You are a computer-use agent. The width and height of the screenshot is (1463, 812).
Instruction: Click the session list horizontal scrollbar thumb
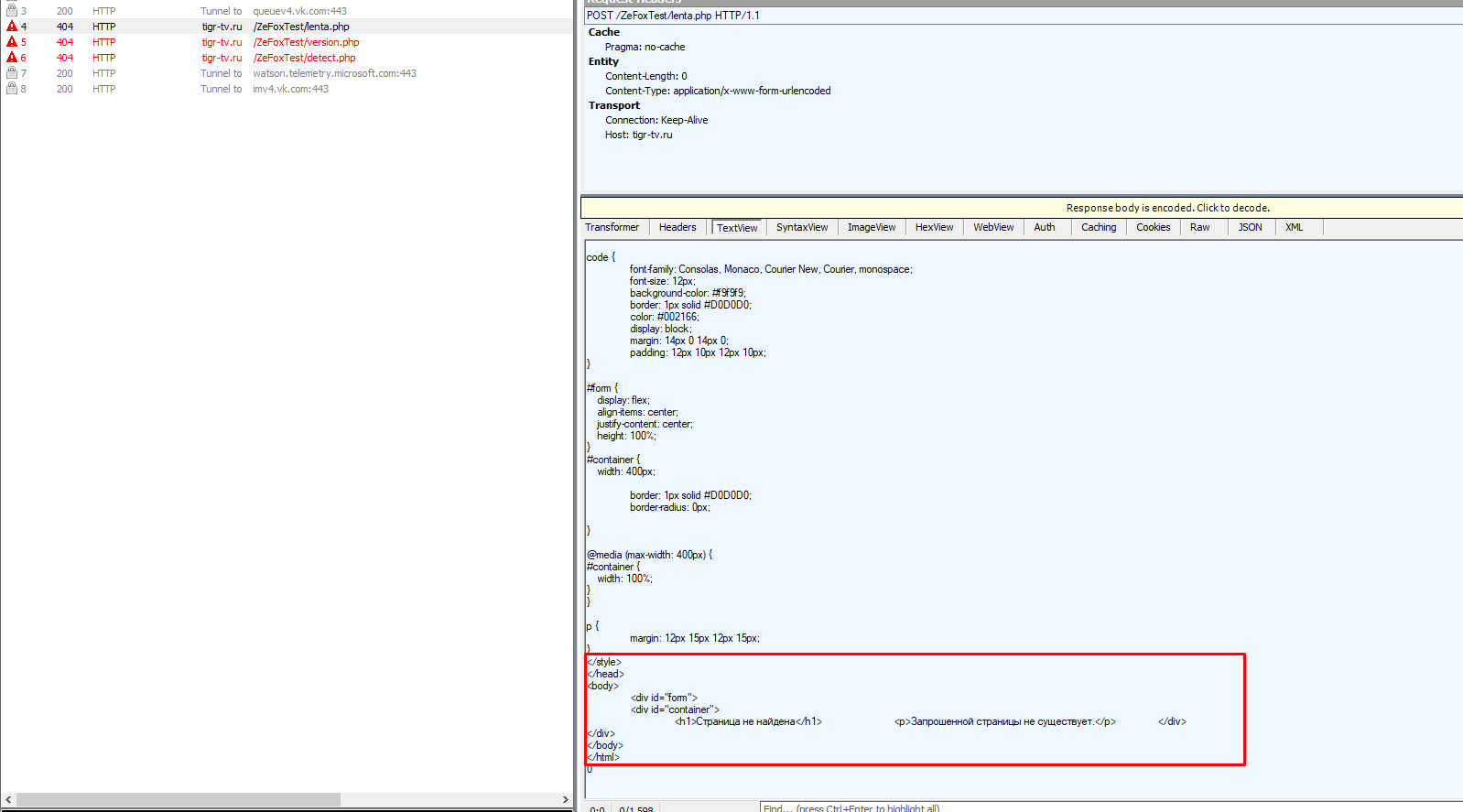point(179,799)
